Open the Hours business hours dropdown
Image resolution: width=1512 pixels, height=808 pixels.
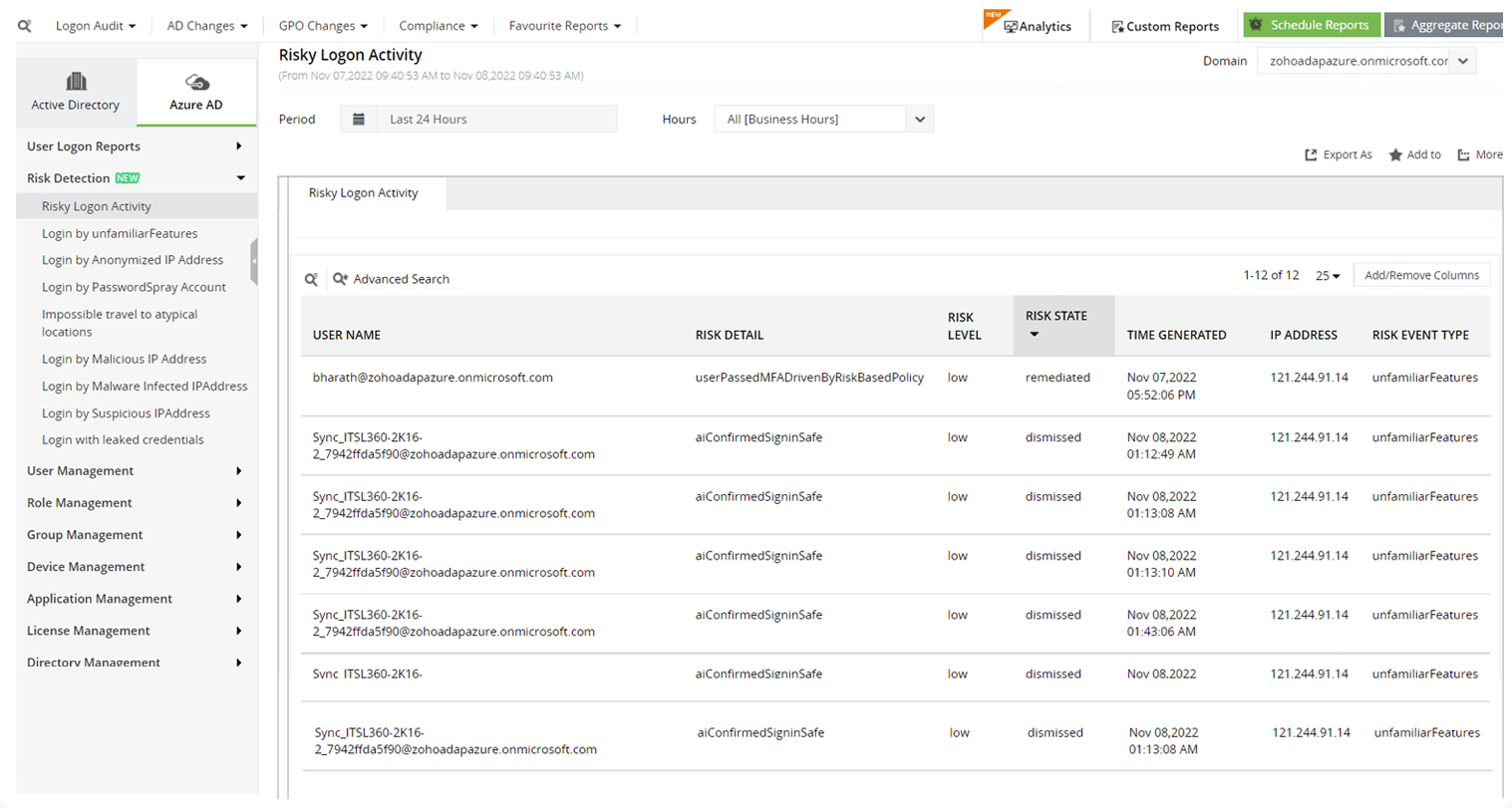coord(919,120)
